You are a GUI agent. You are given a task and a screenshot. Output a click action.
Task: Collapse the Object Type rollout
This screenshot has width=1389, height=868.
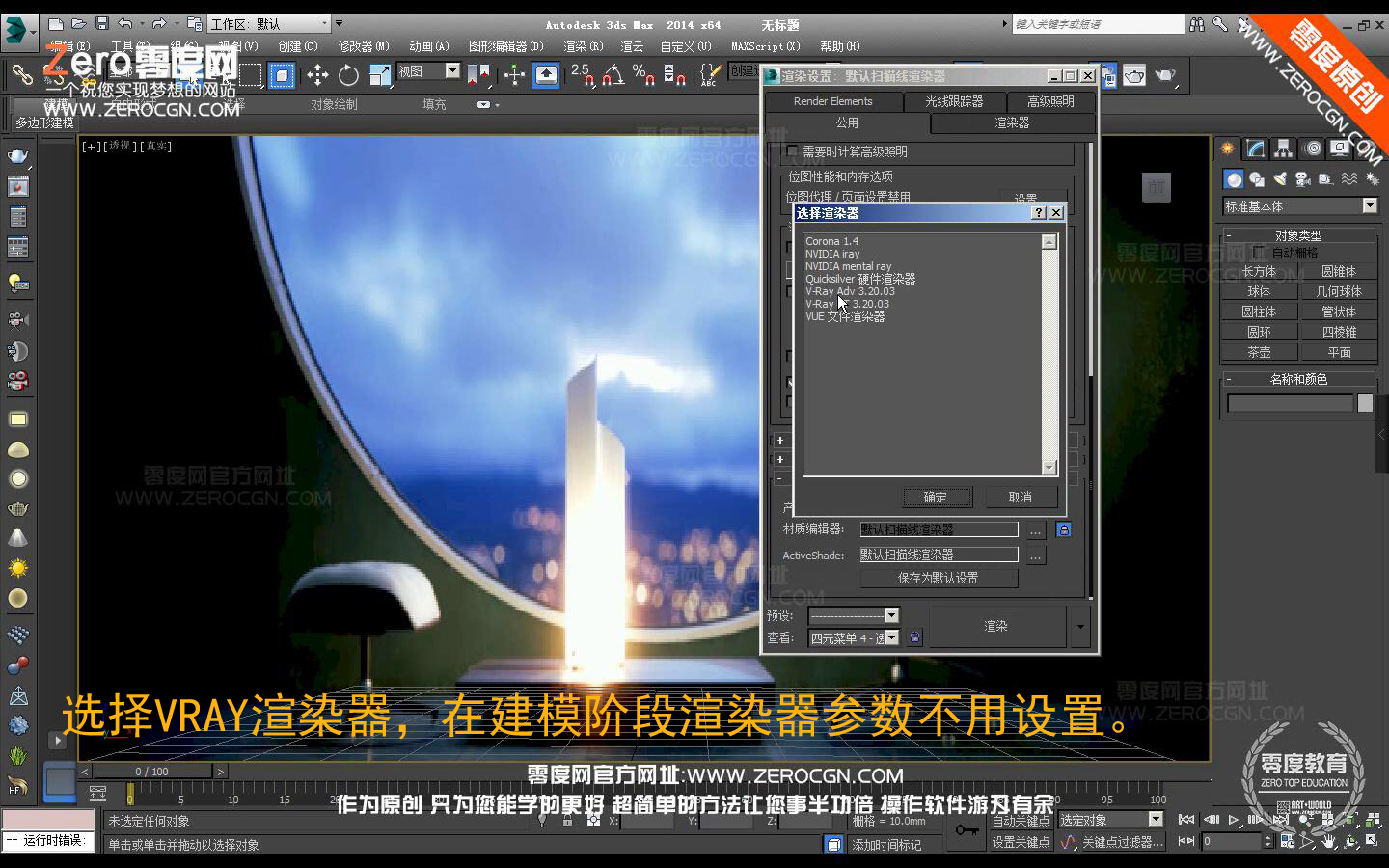click(x=1298, y=235)
